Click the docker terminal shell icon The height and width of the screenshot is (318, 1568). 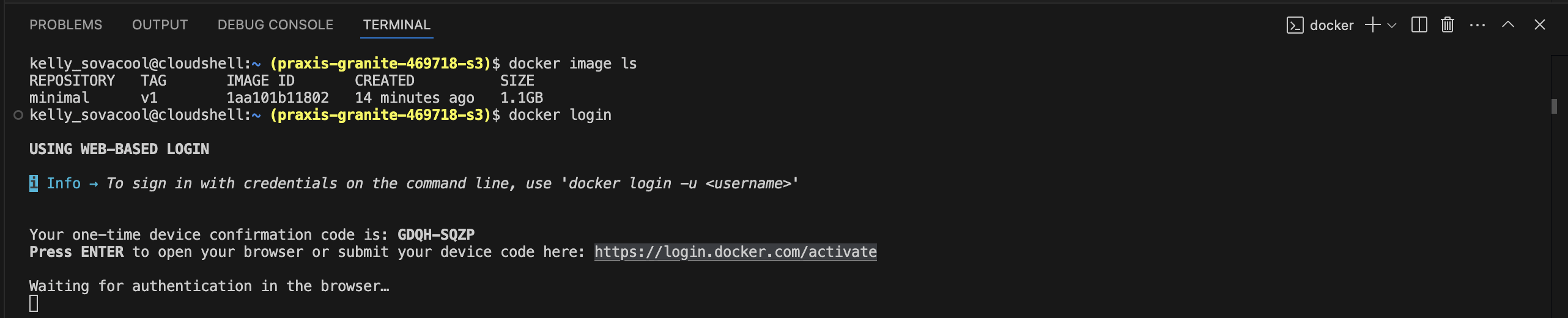coord(1295,25)
